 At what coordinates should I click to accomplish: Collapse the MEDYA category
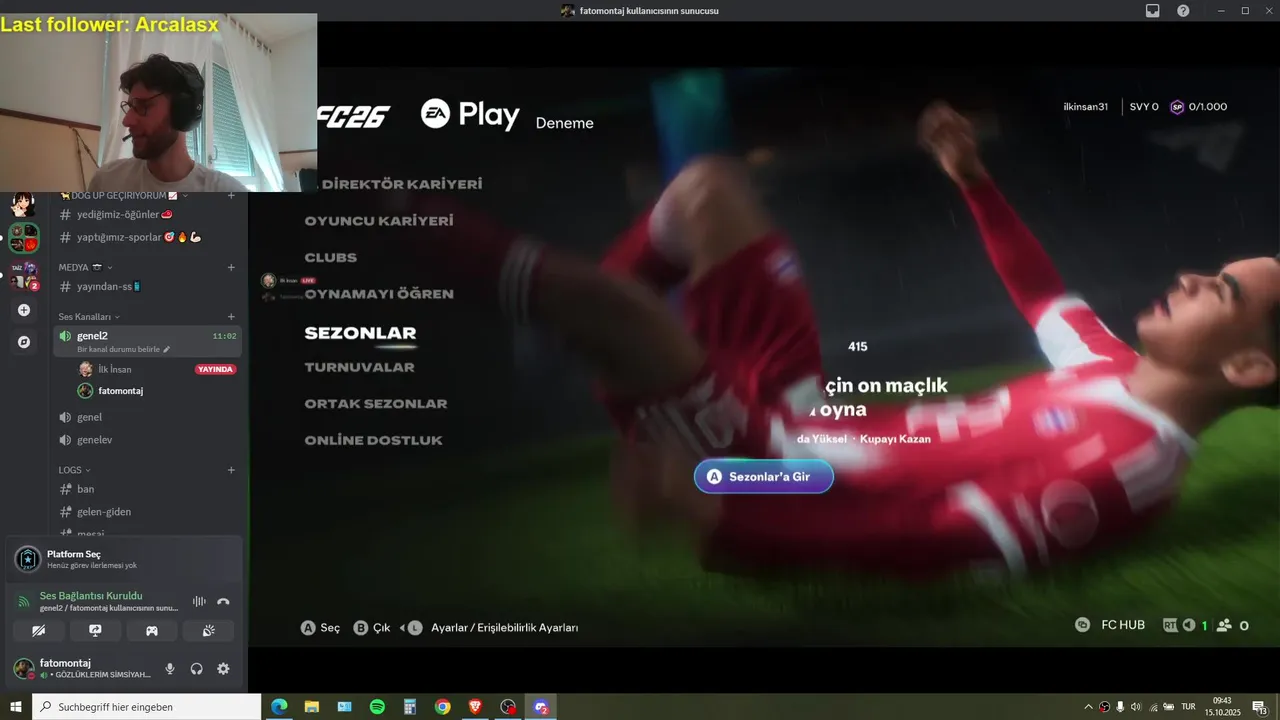pos(85,267)
